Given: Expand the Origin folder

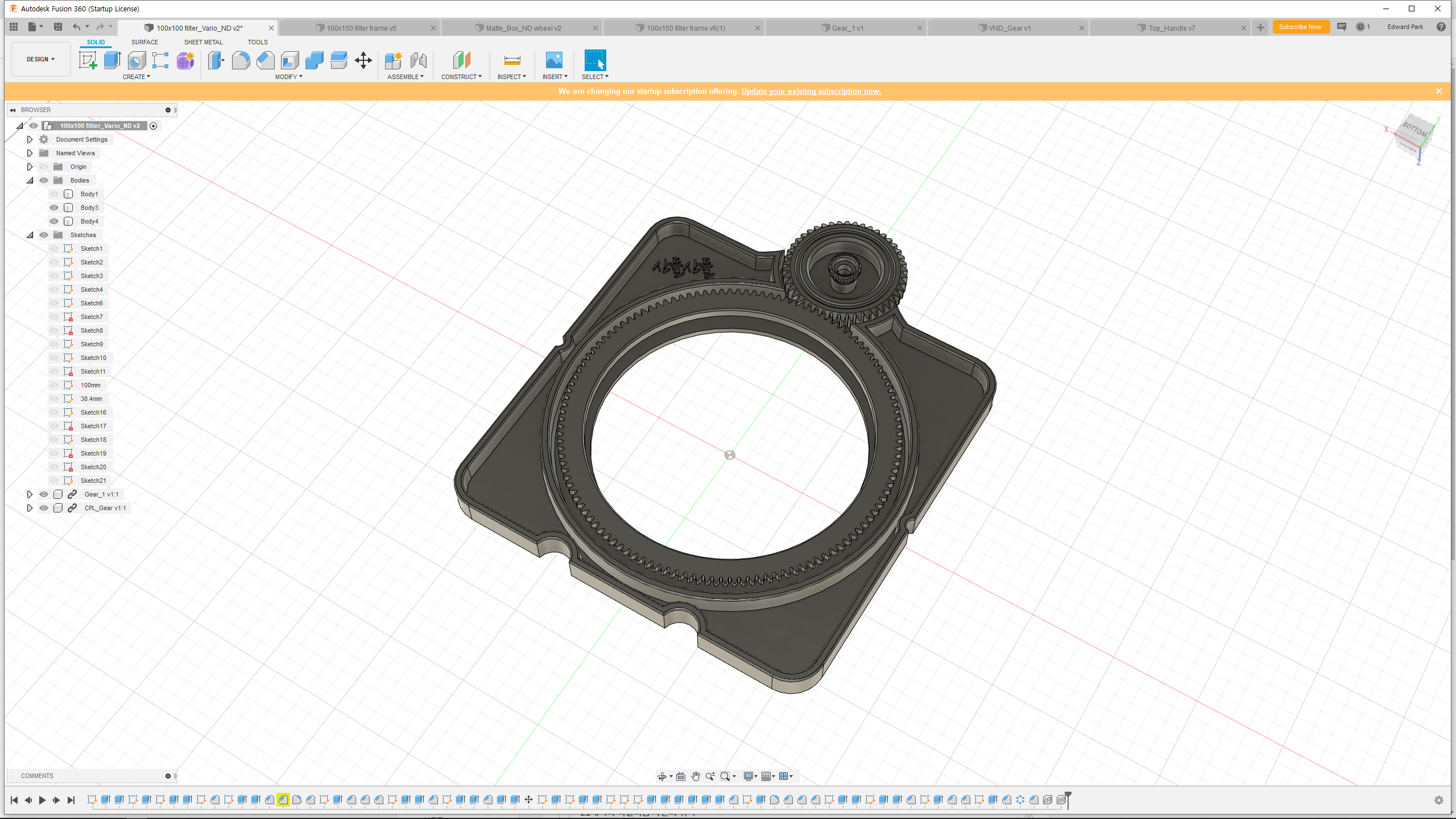Looking at the screenshot, I should [x=30, y=167].
